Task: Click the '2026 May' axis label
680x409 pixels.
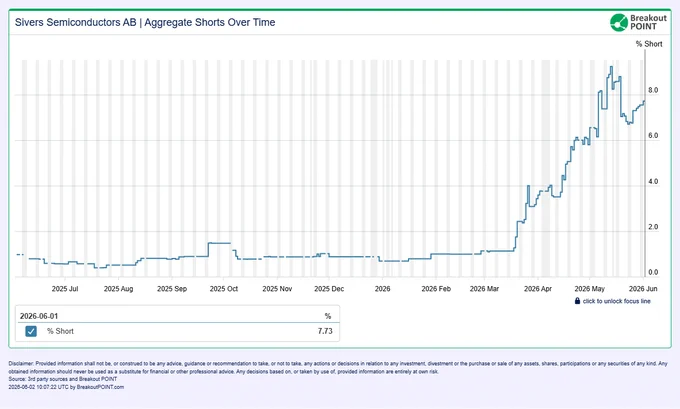Action: pyautogui.click(x=590, y=289)
